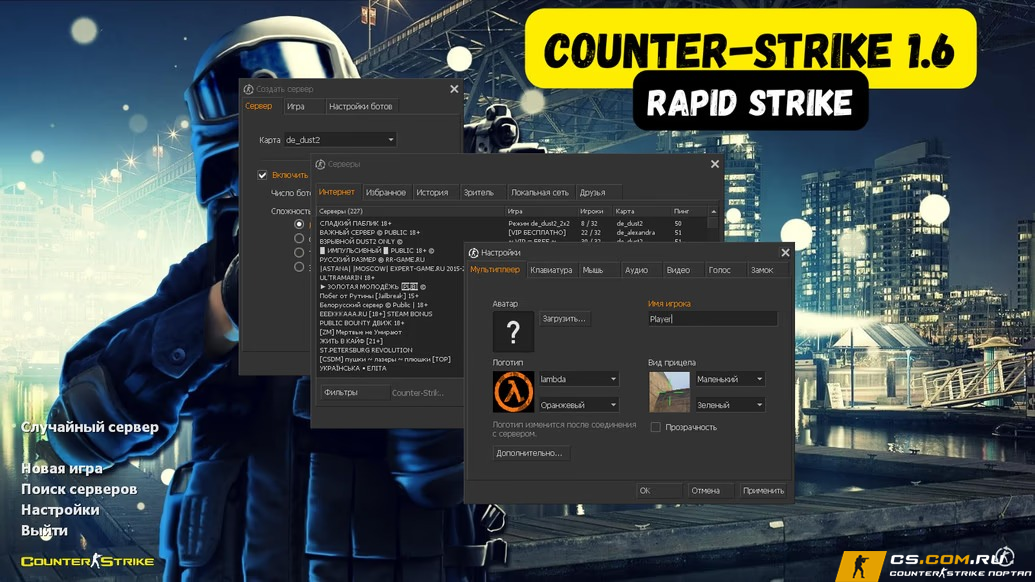This screenshot has height=582, width=1035.
Task: Select the Интернет tab in Серверы
Action: (337, 192)
